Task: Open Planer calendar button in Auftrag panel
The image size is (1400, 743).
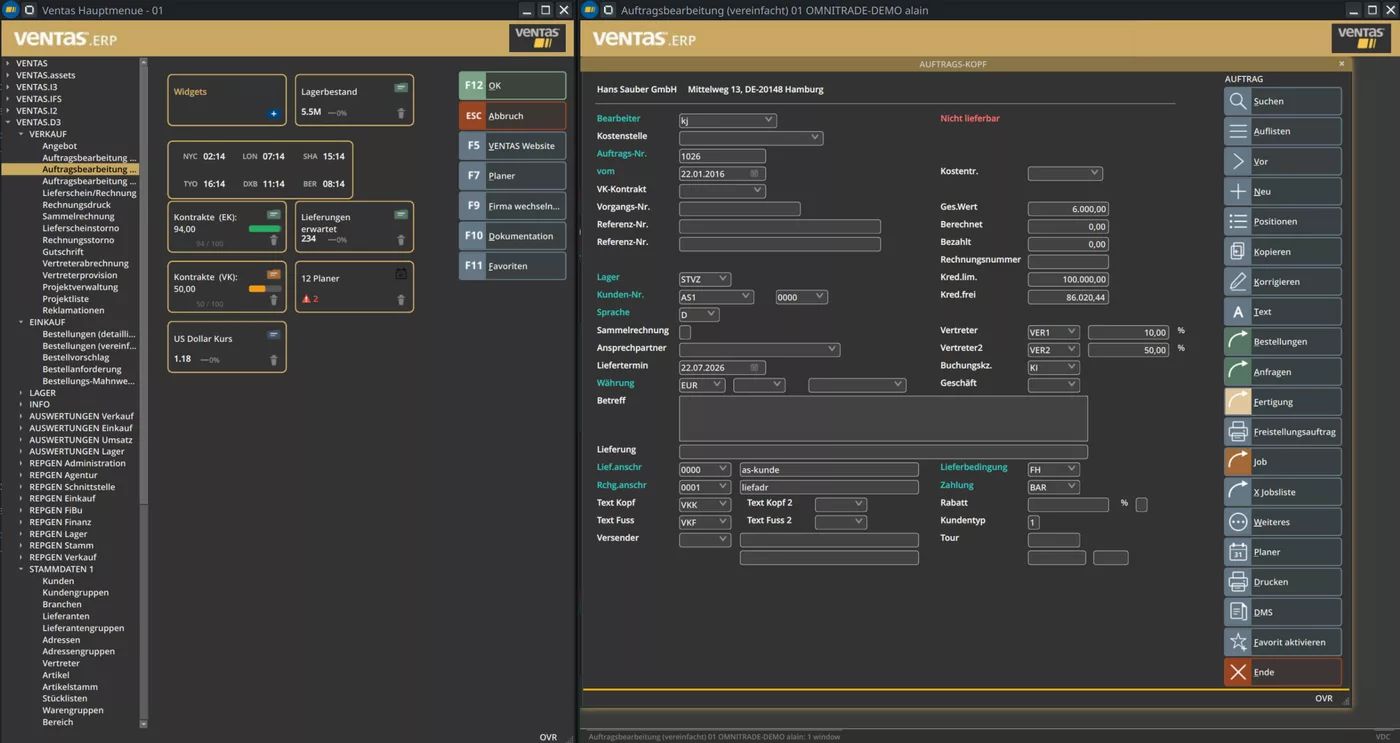Action: (1282, 551)
